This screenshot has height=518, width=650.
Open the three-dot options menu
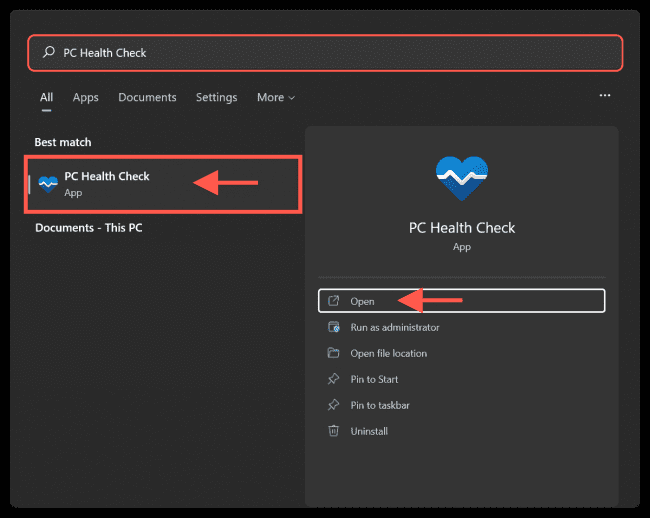[x=605, y=95]
